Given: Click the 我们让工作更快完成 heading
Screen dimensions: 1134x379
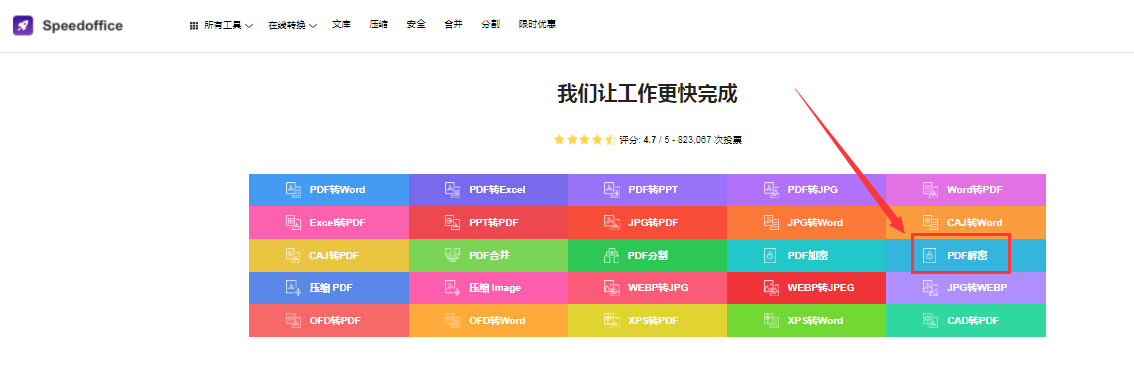Looking at the screenshot, I should pos(647,94).
